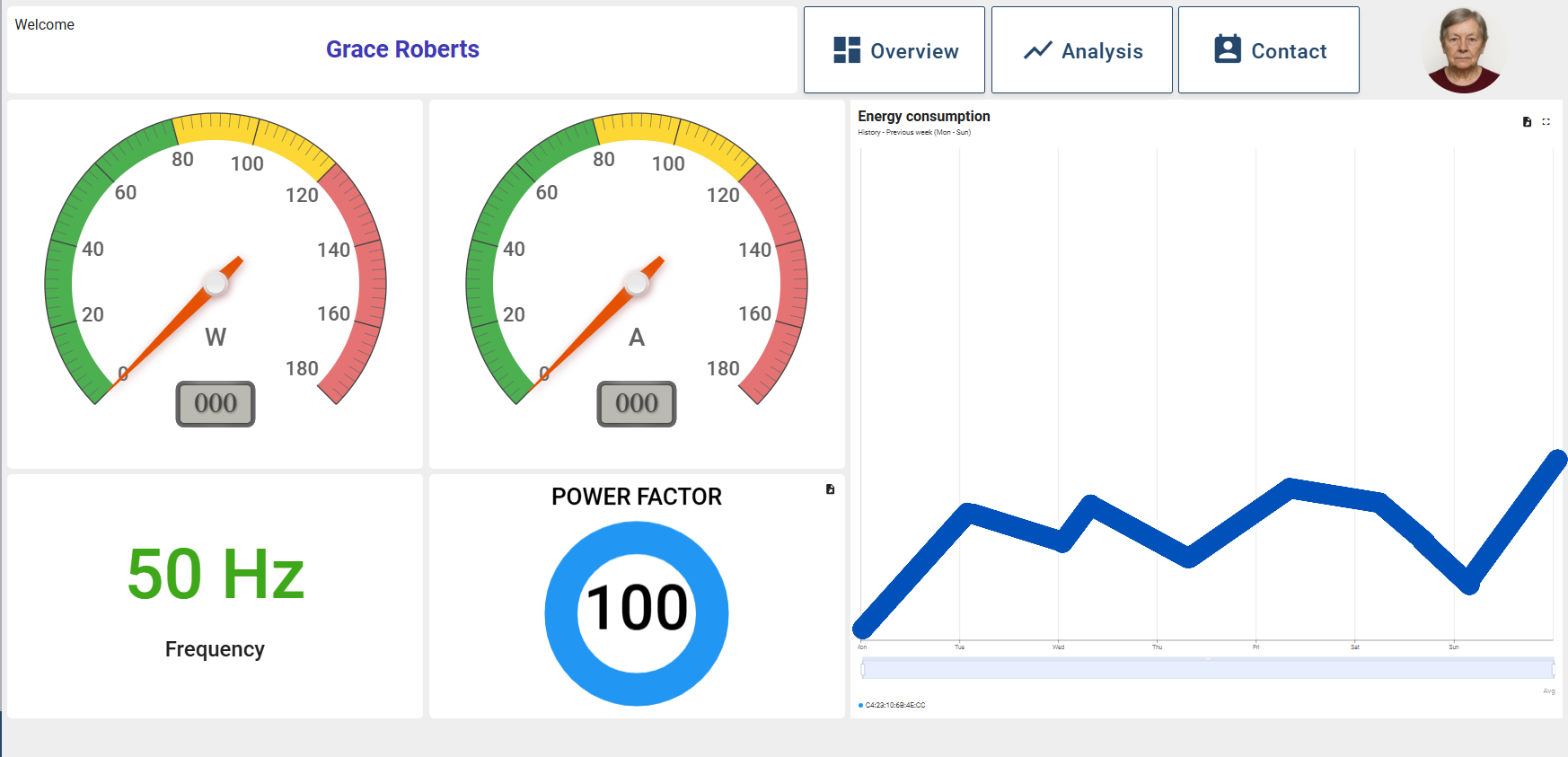Click Power Factor widget export icon
The width and height of the screenshot is (1568, 757).
pyautogui.click(x=830, y=489)
